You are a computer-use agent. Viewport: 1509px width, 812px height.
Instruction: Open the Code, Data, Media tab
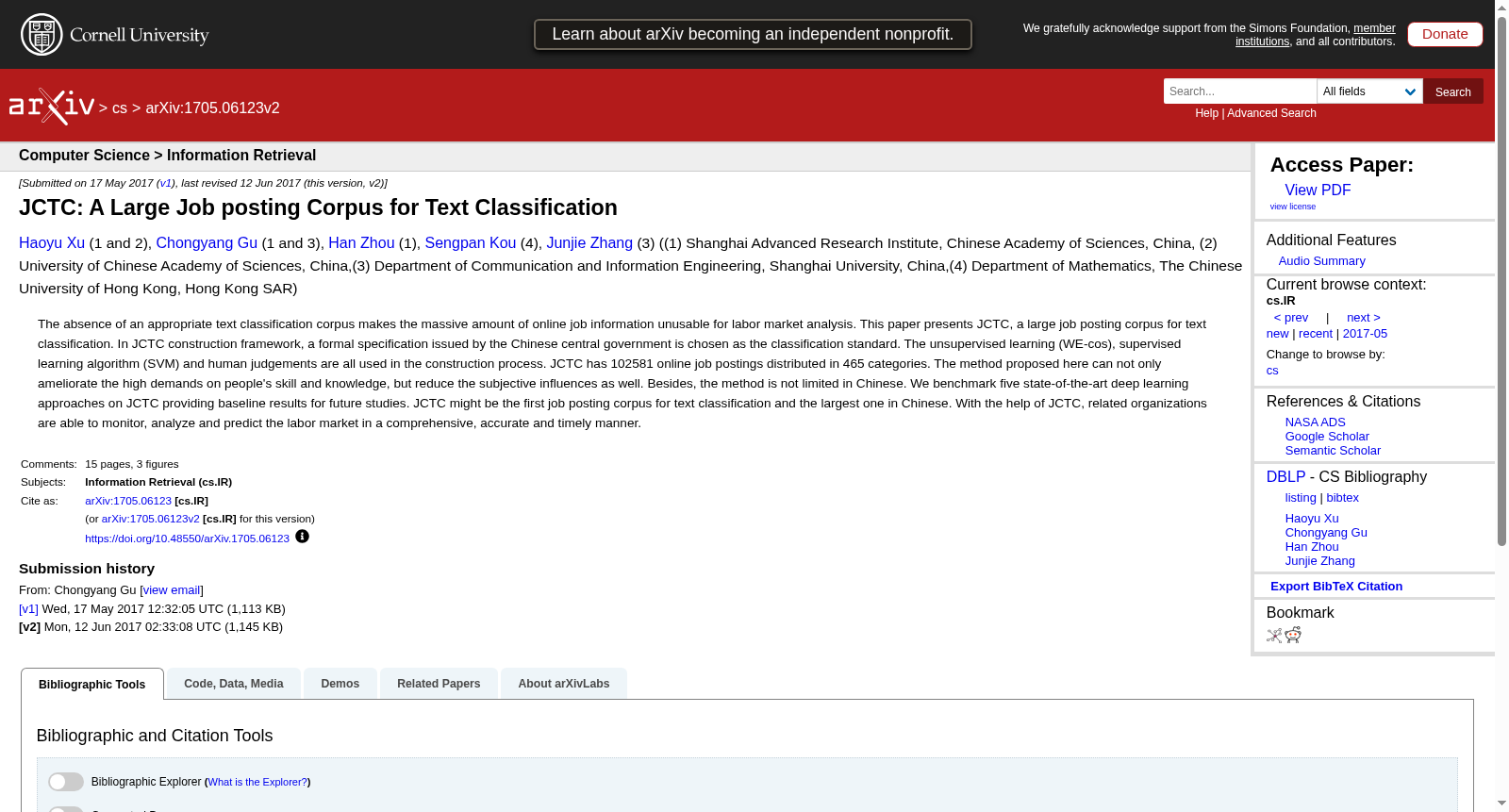point(234,684)
